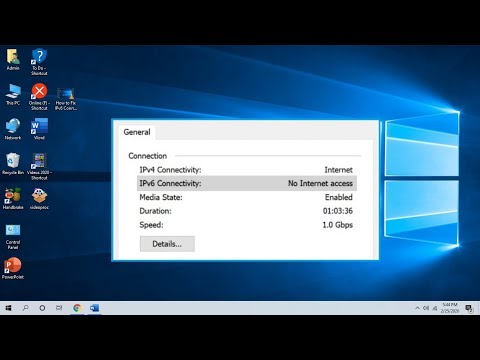Select the This PC desktop icon
Screen dimensions: 480x360
[13, 94]
